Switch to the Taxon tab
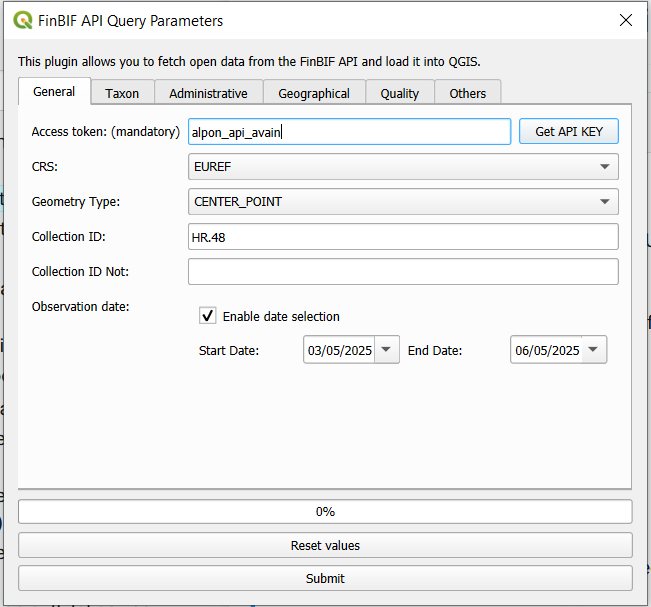Image resolution: width=651 pixels, height=607 pixels. (x=122, y=93)
